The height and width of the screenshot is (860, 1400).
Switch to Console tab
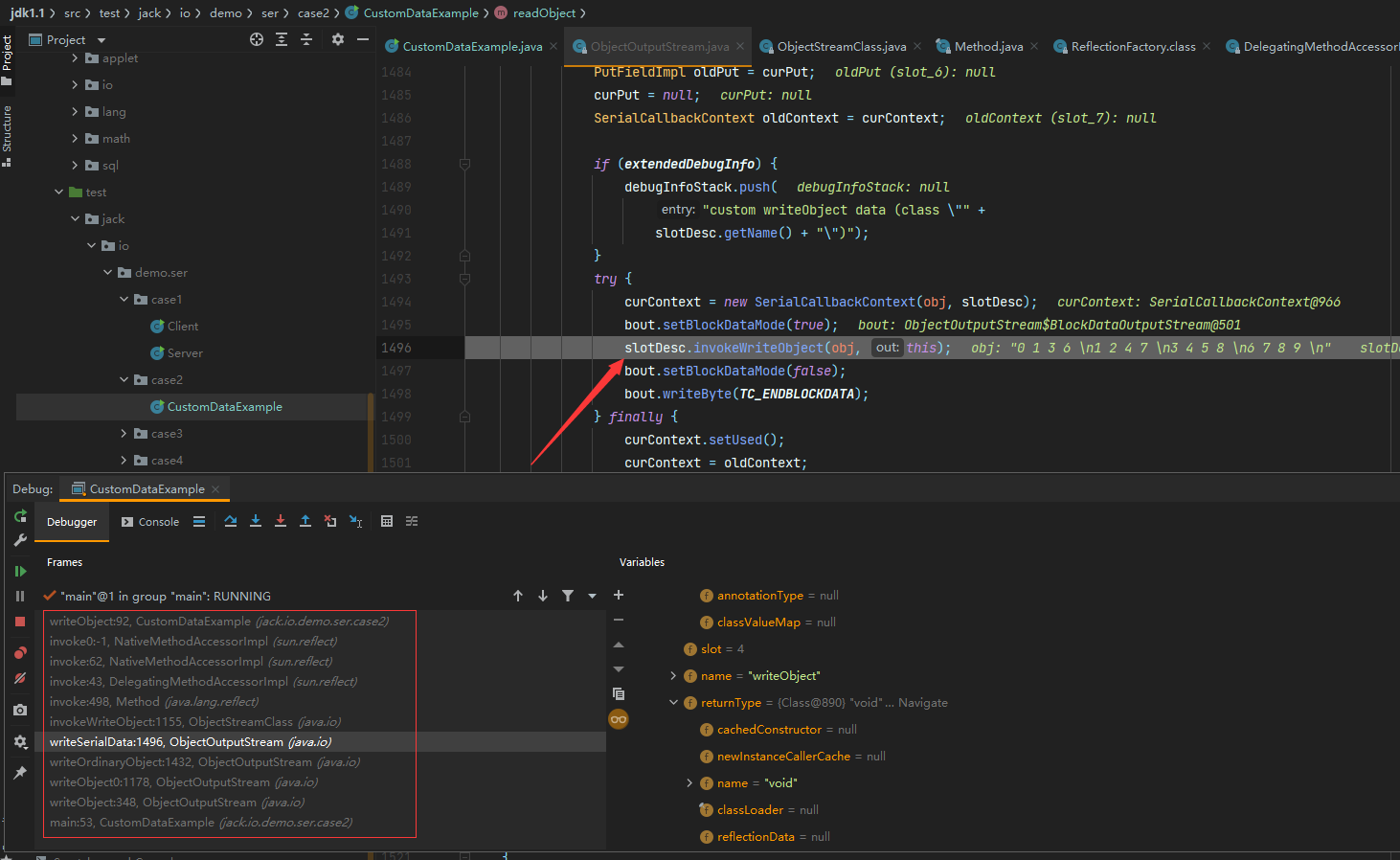pyautogui.click(x=150, y=522)
